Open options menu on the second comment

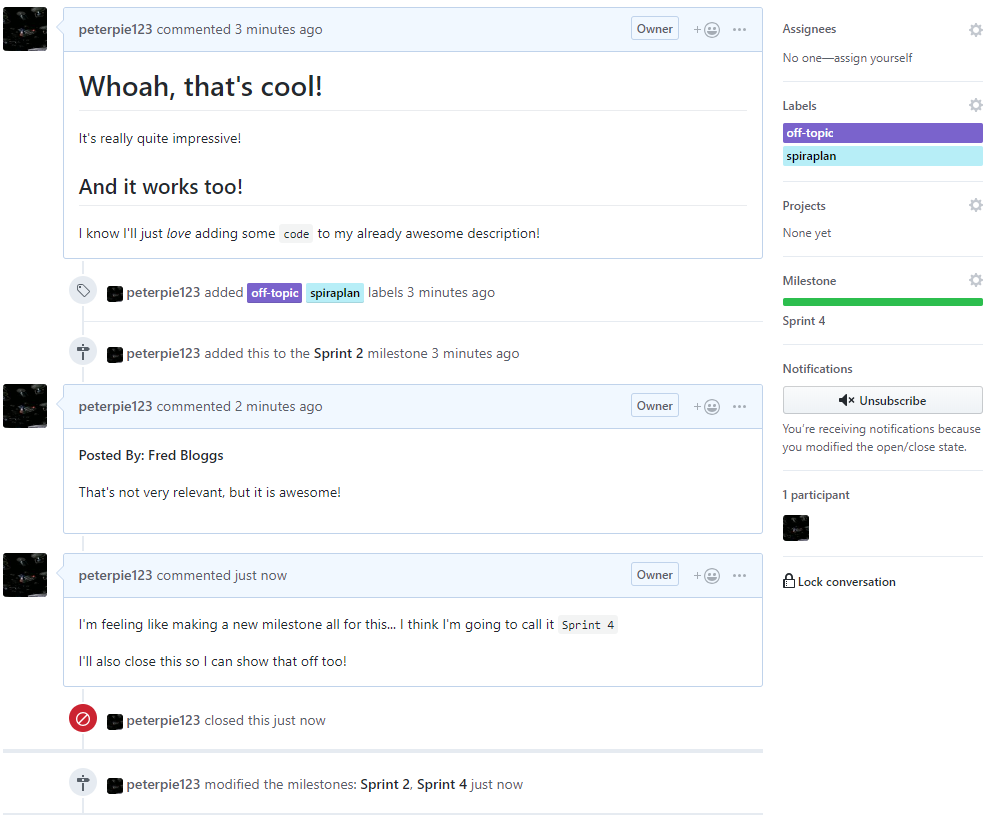click(740, 407)
